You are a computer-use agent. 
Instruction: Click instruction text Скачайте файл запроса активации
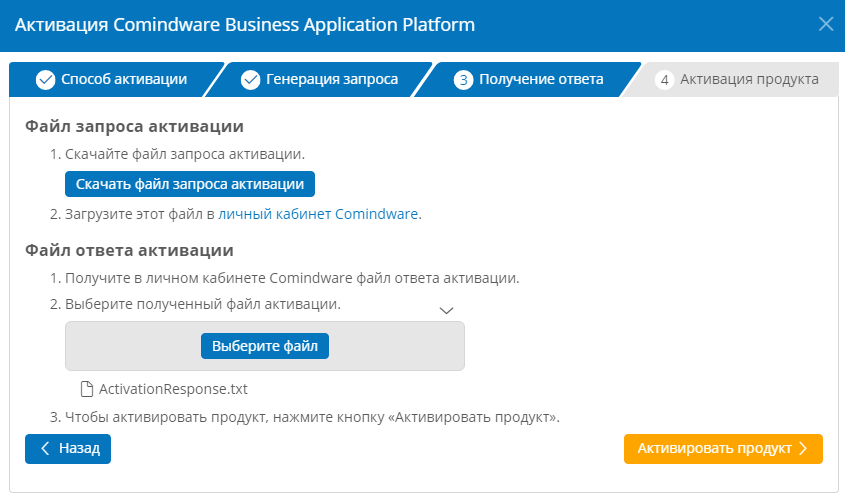(x=185, y=154)
